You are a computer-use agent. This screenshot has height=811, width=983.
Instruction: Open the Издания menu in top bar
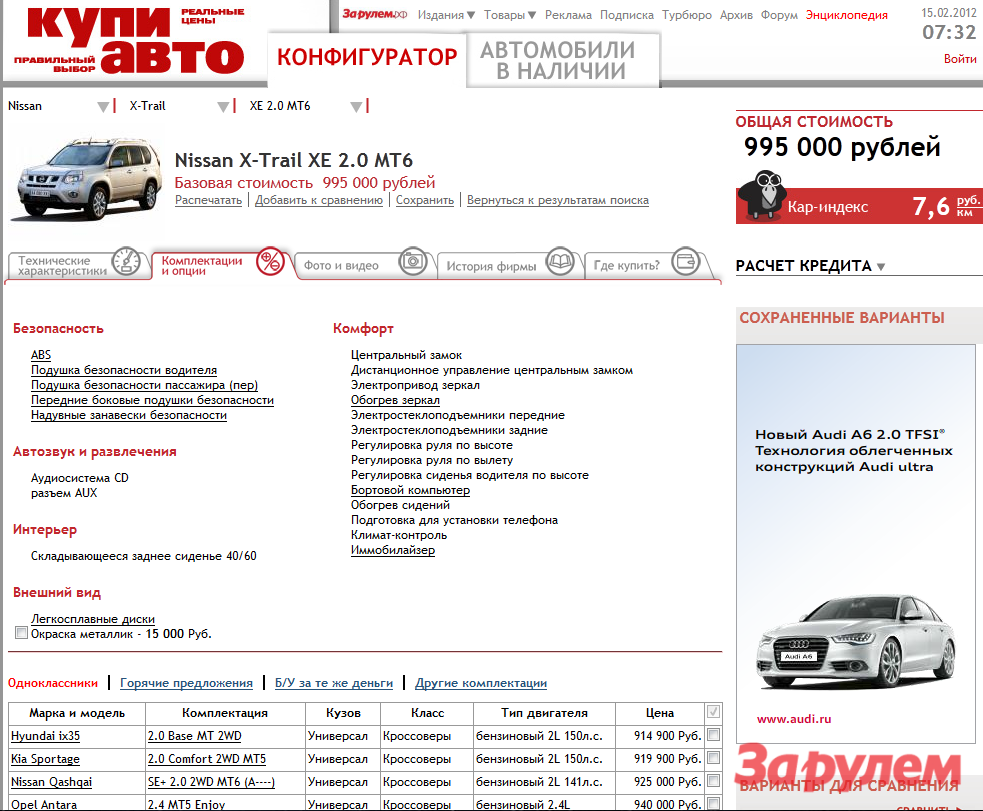point(446,15)
